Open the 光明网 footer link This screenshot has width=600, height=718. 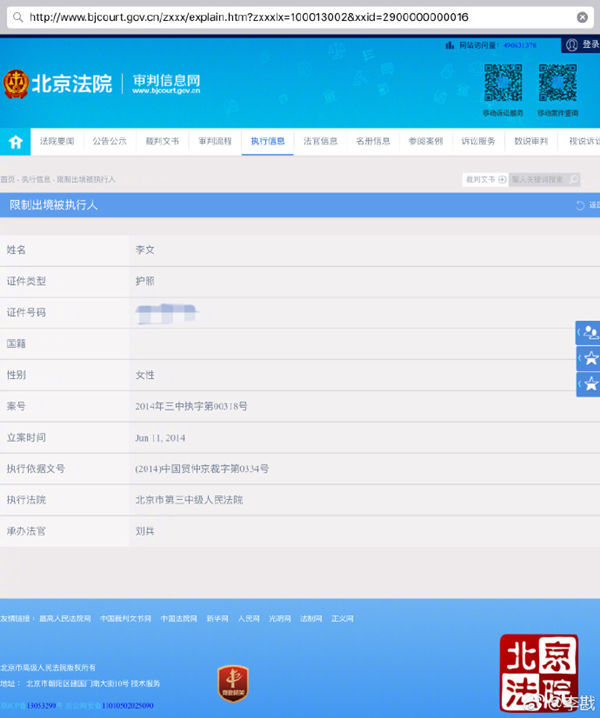(x=280, y=619)
